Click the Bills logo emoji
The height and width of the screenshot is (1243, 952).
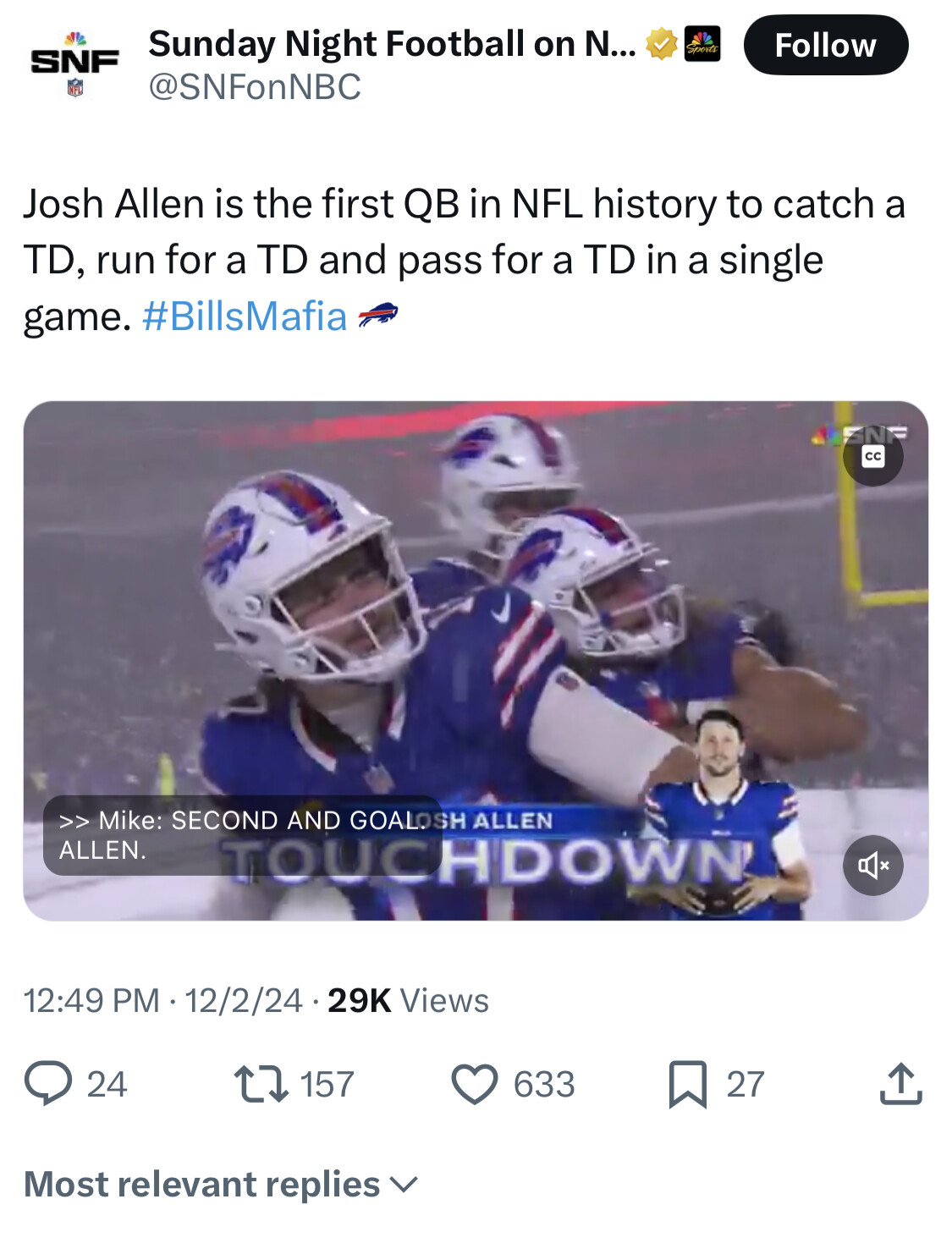pos(377,316)
